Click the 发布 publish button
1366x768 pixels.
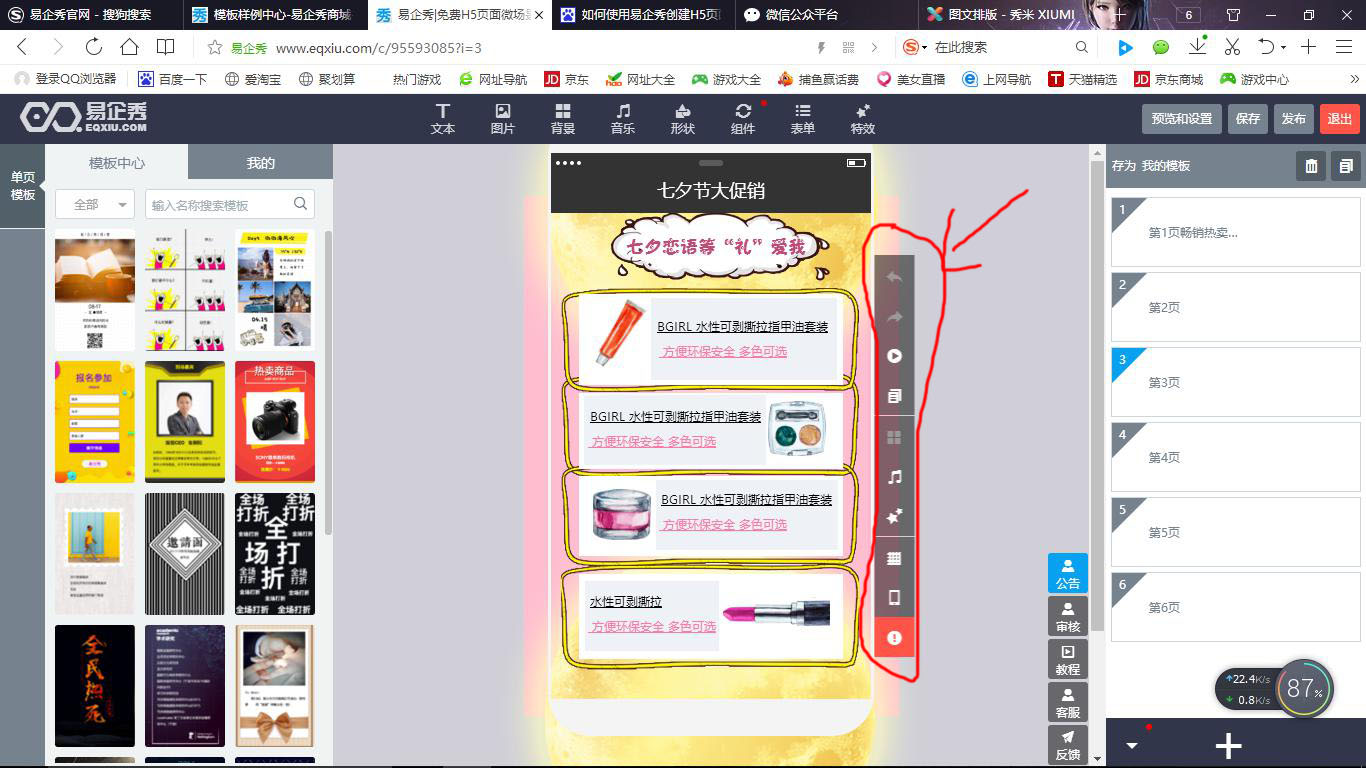pyautogui.click(x=1293, y=118)
